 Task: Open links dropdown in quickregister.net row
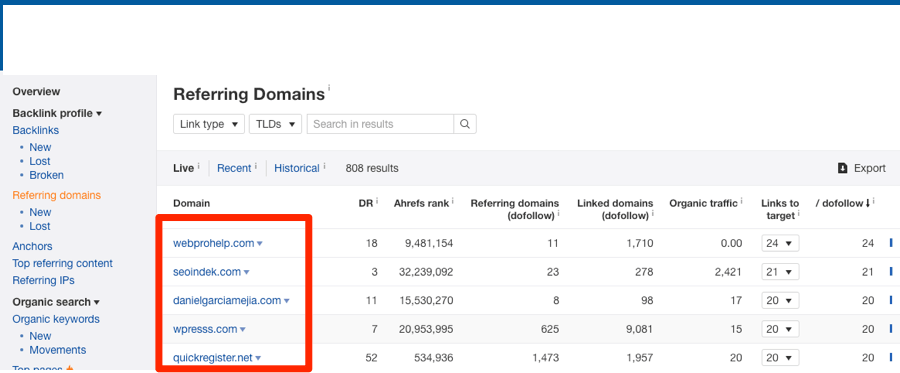tap(780, 358)
